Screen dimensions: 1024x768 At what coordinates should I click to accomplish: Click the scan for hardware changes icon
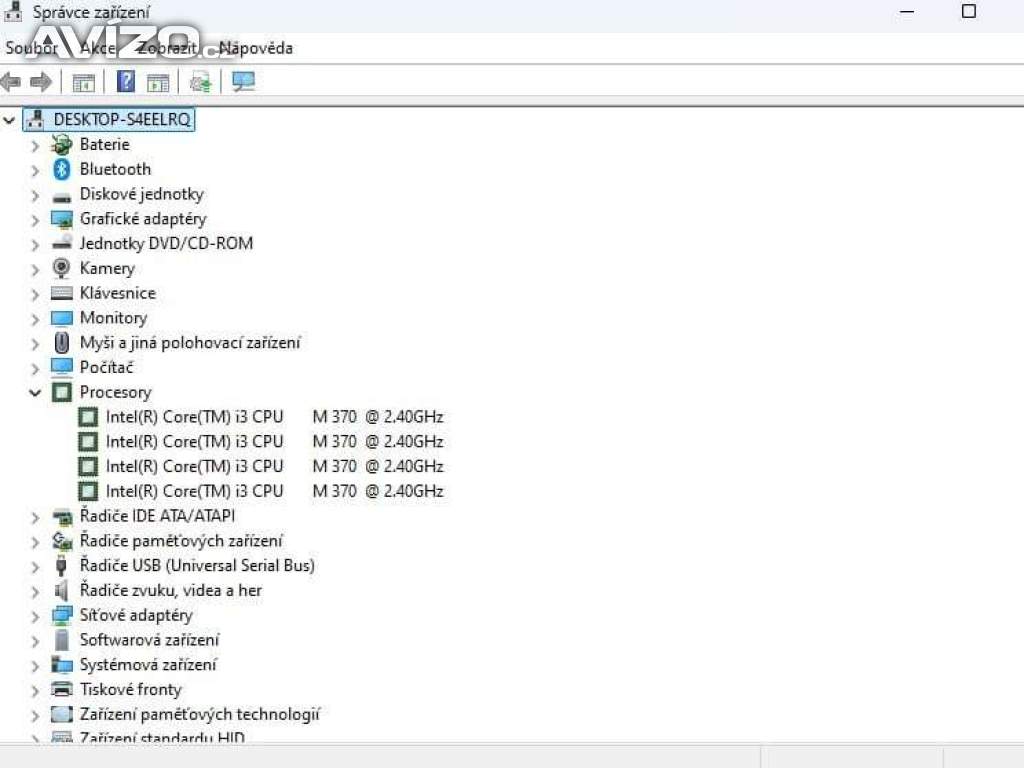click(200, 82)
